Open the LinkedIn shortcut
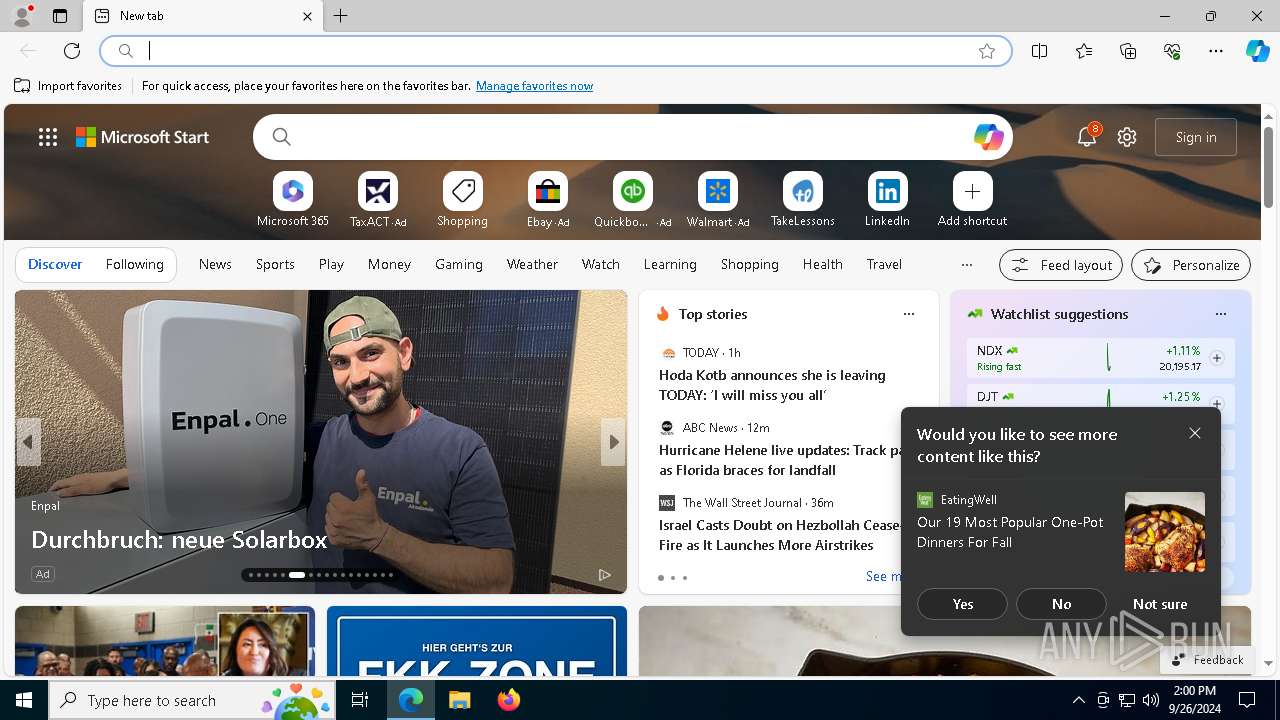 [887, 200]
